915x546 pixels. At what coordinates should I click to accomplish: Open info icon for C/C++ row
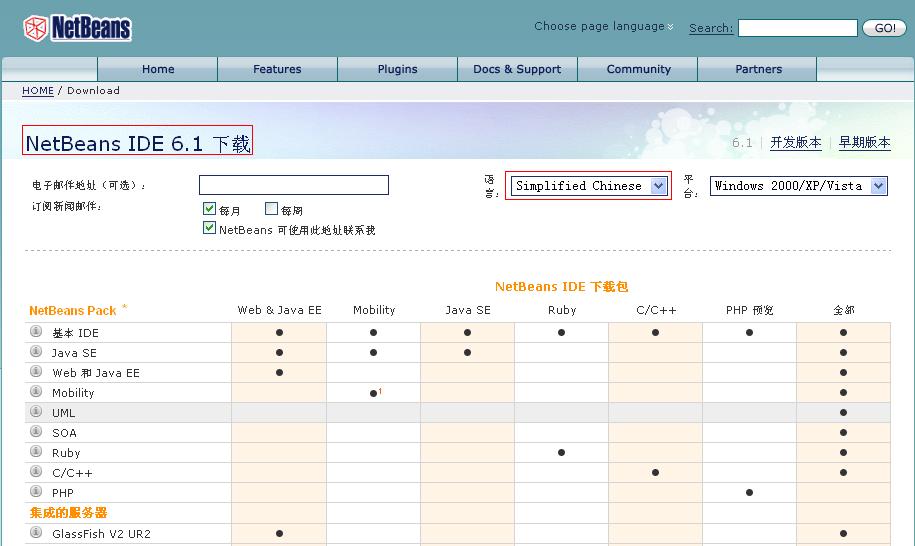[36, 471]
